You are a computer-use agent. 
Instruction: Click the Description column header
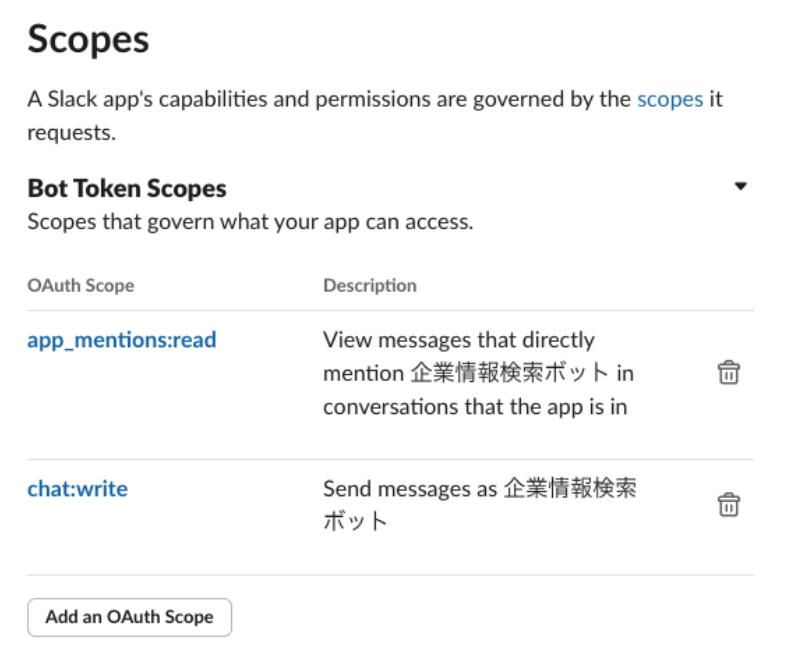(369, 286)
